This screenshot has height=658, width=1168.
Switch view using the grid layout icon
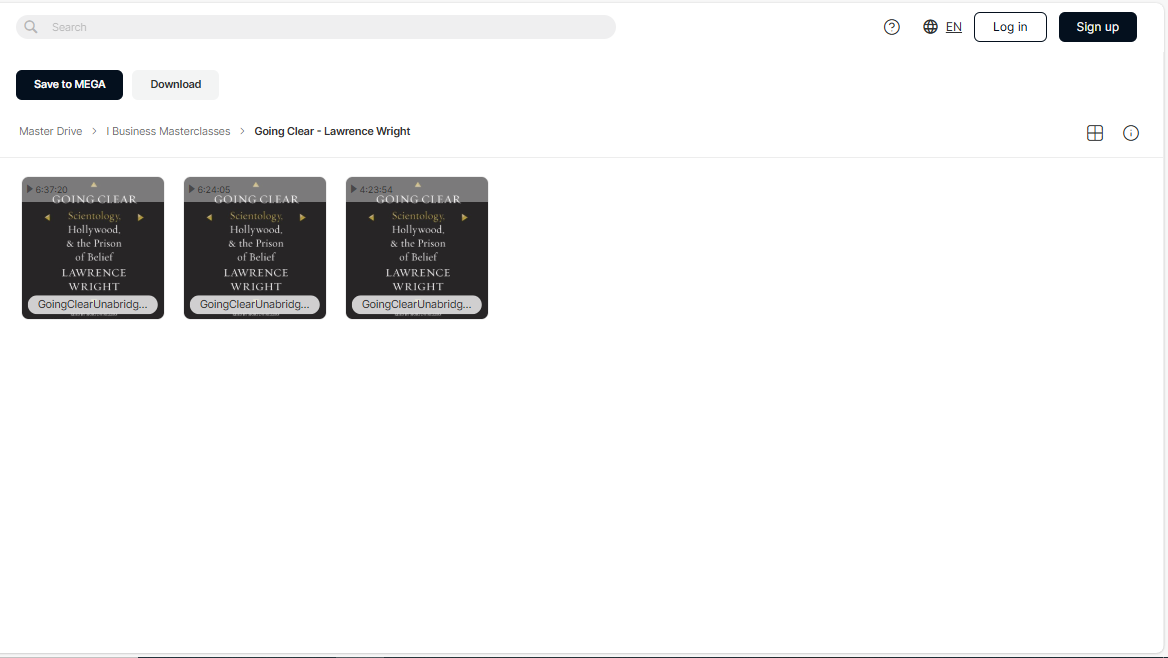tap(1095, 133)
